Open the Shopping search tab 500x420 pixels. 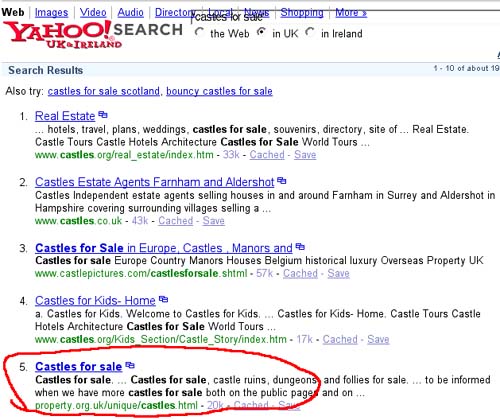(x=302, y=13)
